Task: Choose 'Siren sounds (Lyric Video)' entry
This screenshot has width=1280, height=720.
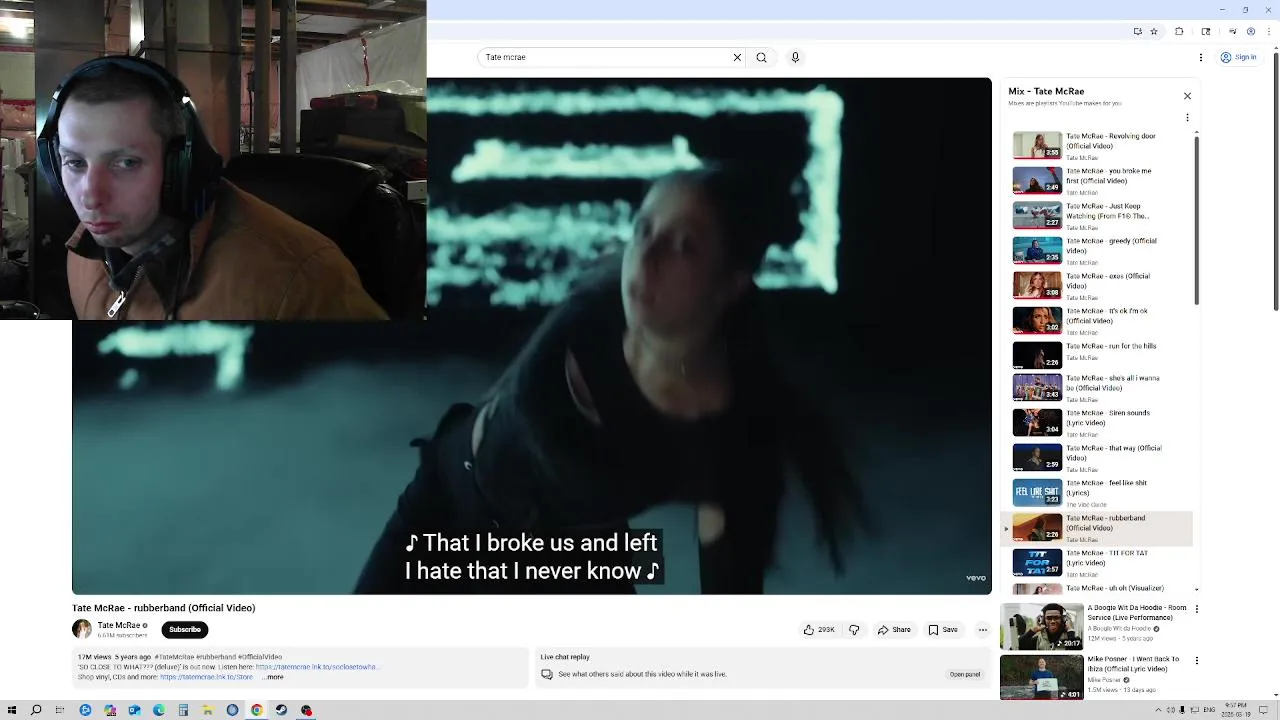Action: [x=1097, y=422]
